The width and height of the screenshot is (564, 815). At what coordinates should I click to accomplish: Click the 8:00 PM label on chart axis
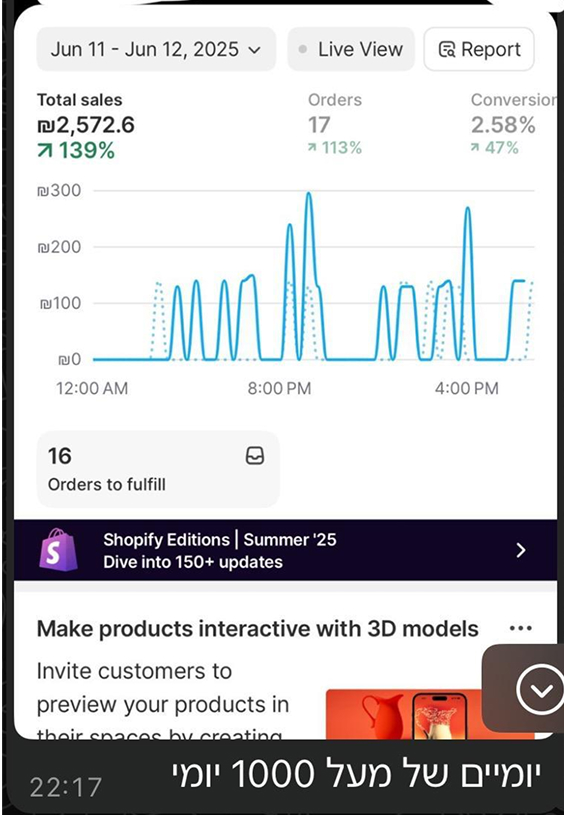point(279,388)
